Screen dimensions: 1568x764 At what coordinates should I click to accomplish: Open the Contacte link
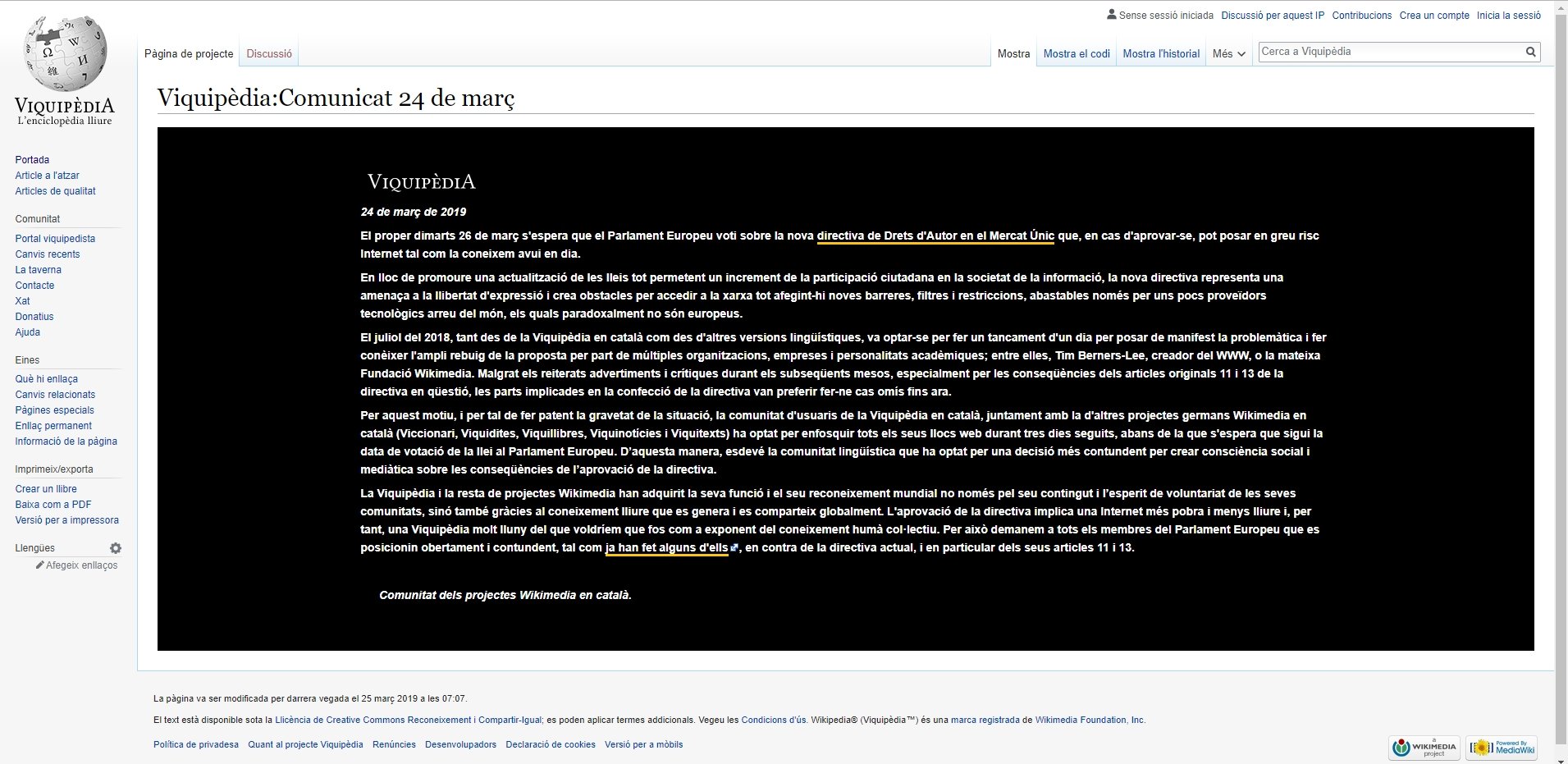pyautogui.click(x=34, y=286)
